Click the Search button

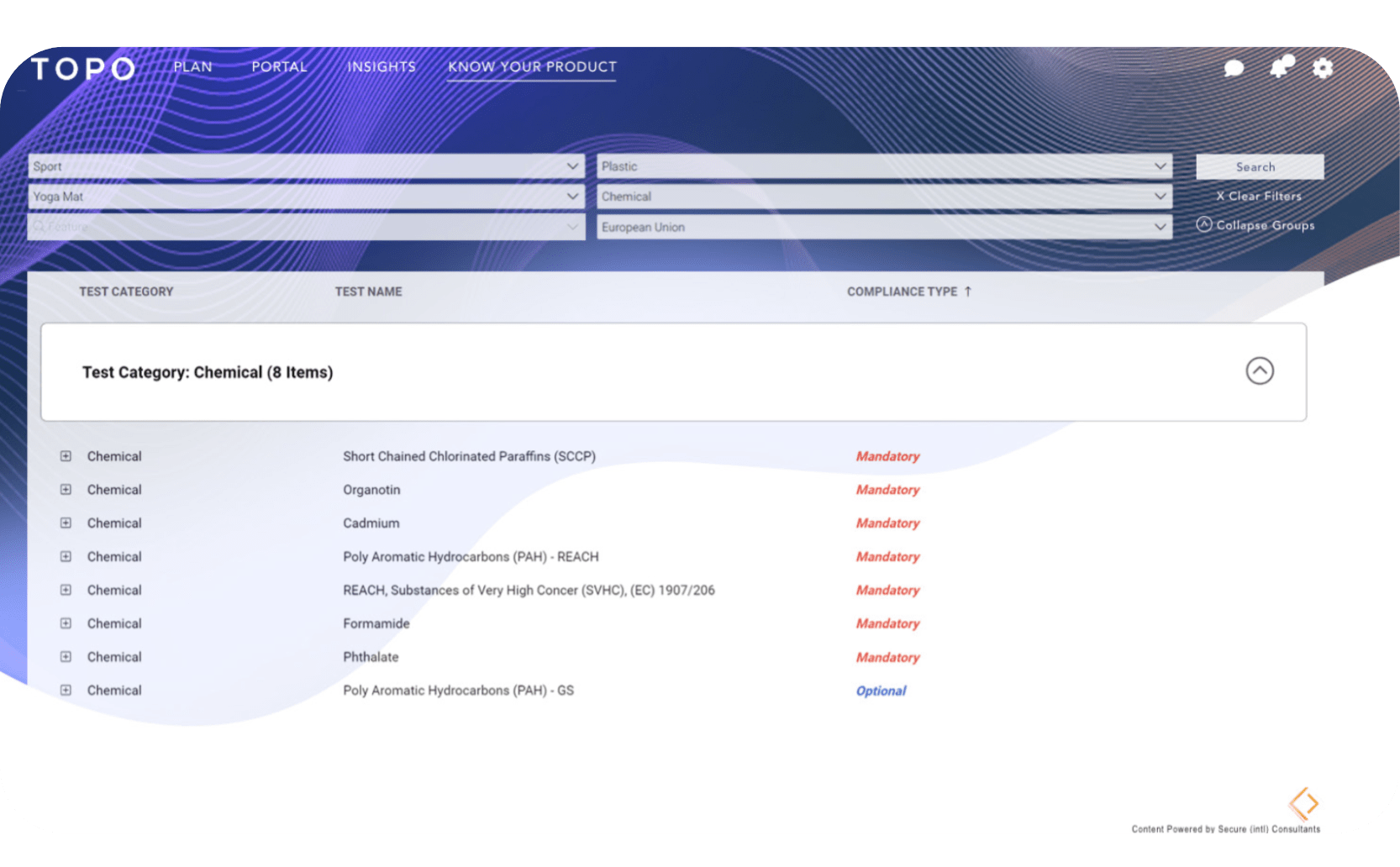[1258, 166]
